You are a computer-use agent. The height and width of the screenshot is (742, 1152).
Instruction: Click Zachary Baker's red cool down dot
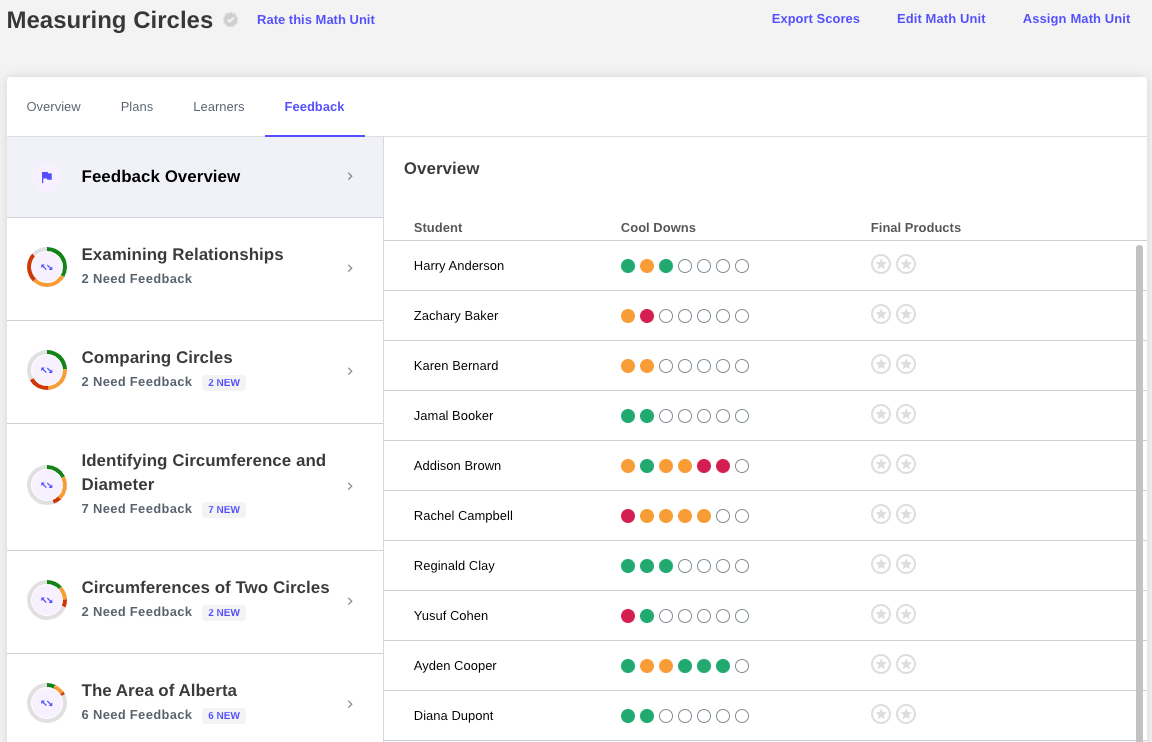click(647, 316)
